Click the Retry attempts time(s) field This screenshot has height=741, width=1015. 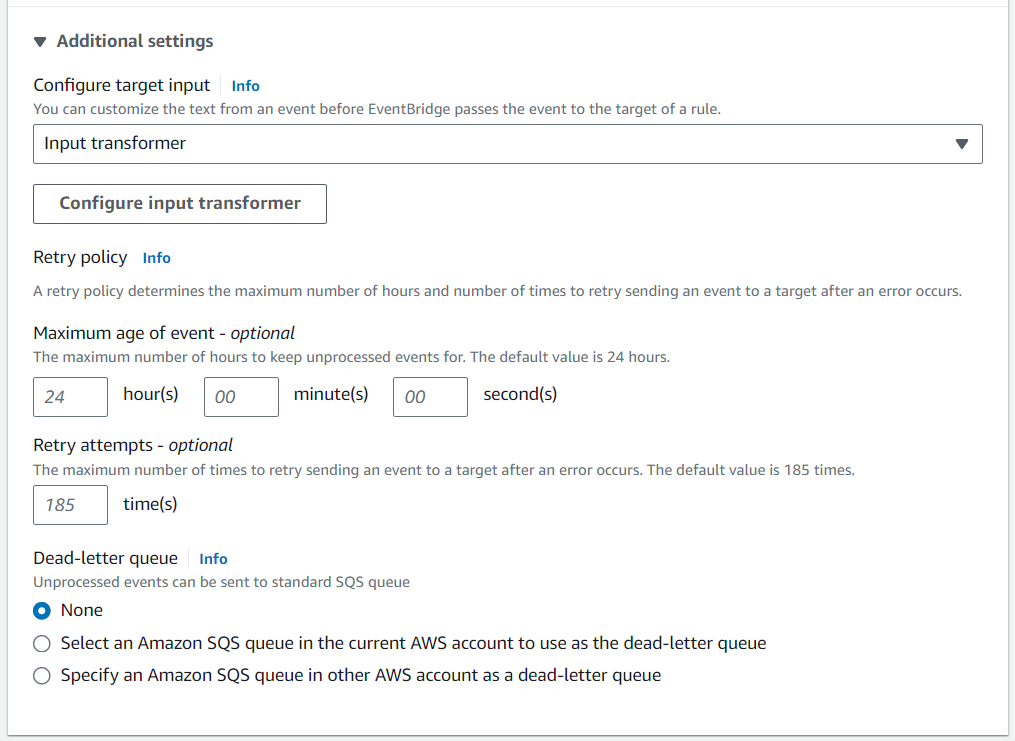[x=70, y=505]
